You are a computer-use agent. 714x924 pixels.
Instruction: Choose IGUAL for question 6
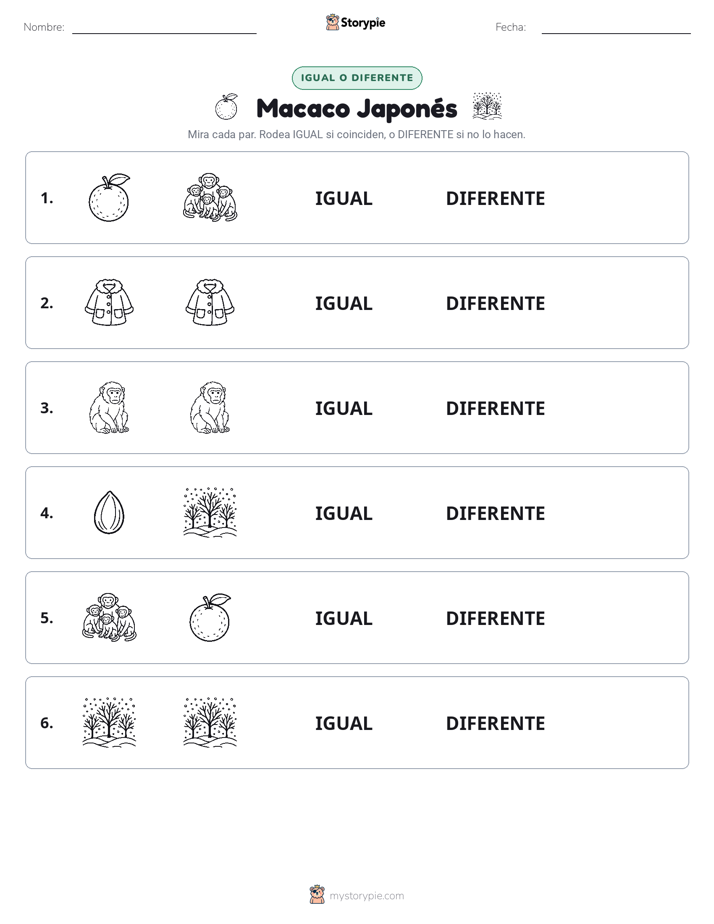pyautogui.click(x=343, y=723)
